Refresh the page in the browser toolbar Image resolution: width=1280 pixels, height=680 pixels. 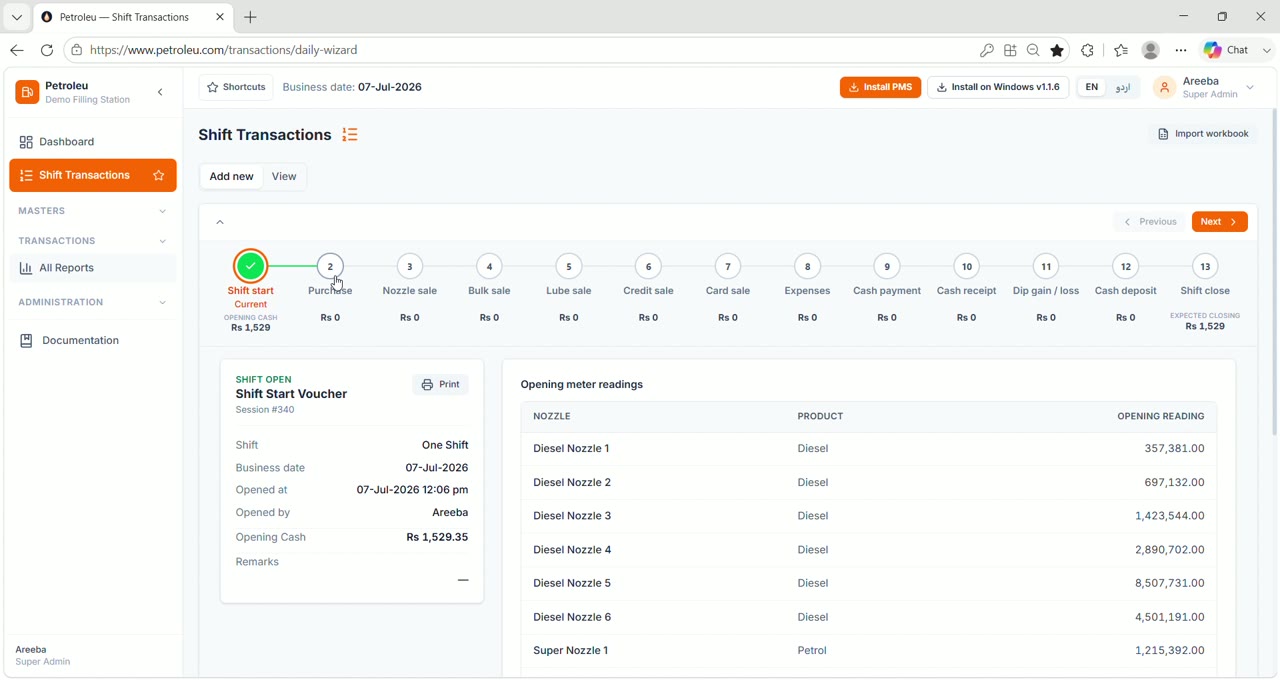(47, 50)
